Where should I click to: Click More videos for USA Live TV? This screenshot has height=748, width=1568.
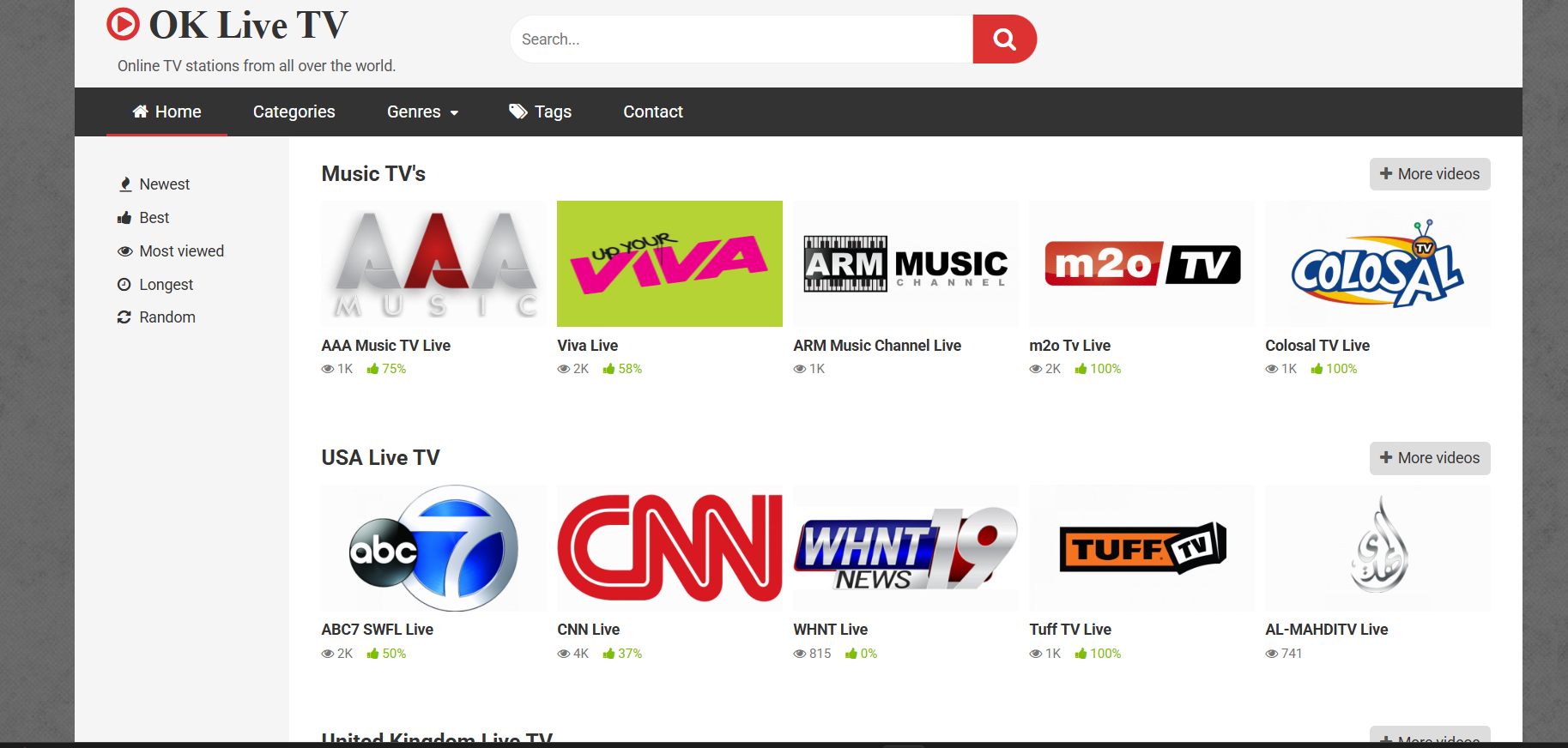(1430, 458)
